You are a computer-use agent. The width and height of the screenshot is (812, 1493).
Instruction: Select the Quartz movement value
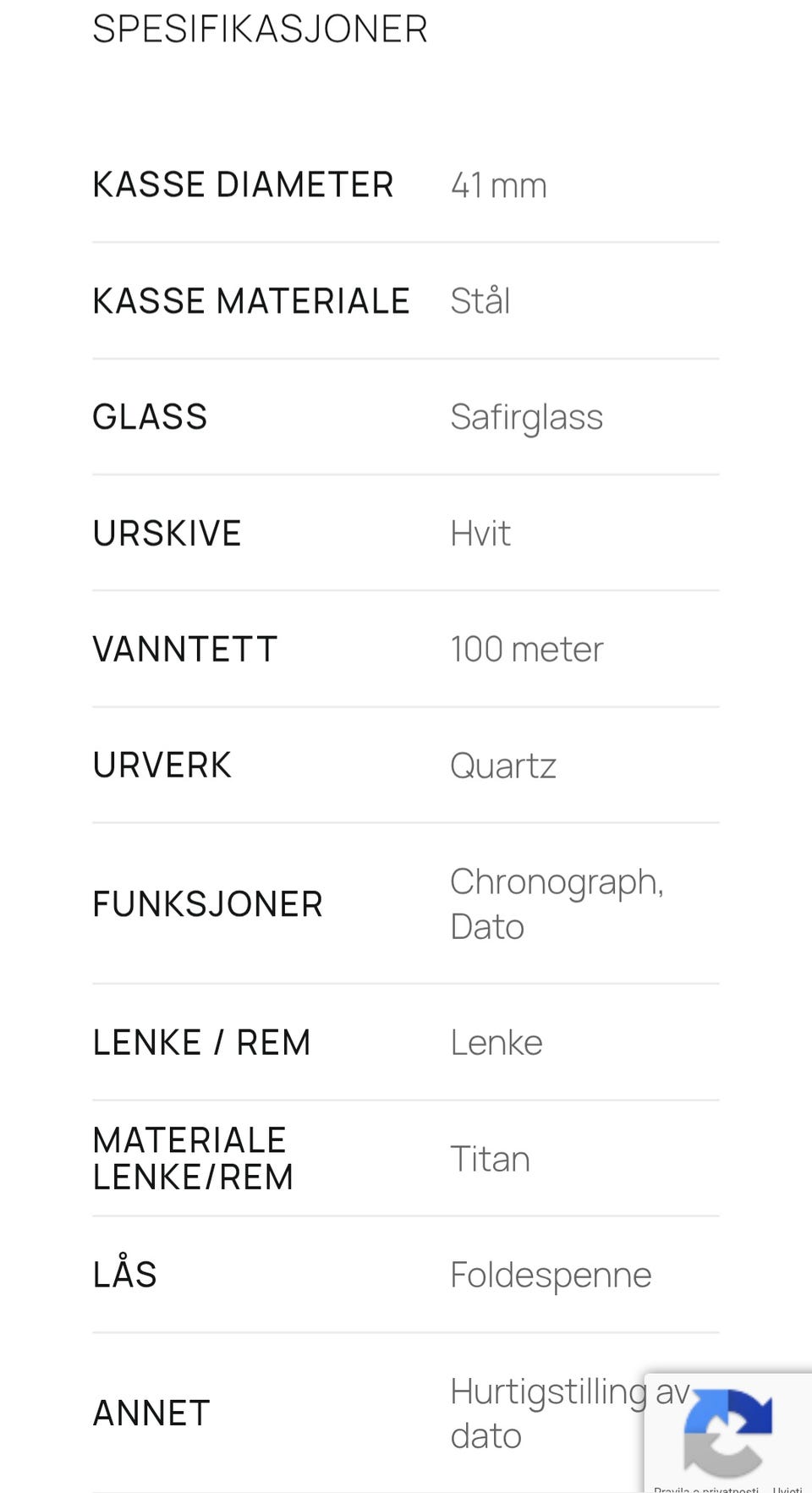tap(502, 766)
